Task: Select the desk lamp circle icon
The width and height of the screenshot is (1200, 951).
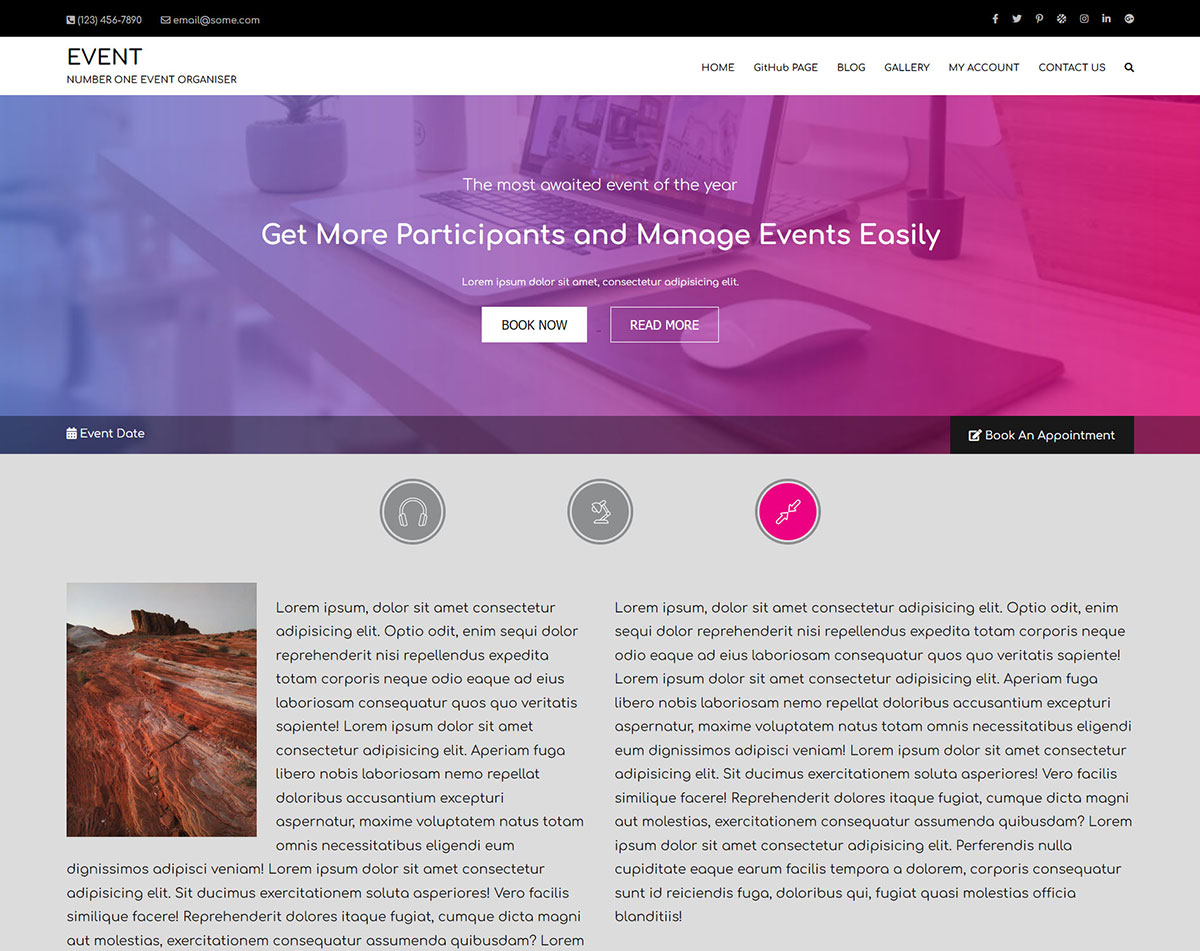Action: tap(600, 512)
